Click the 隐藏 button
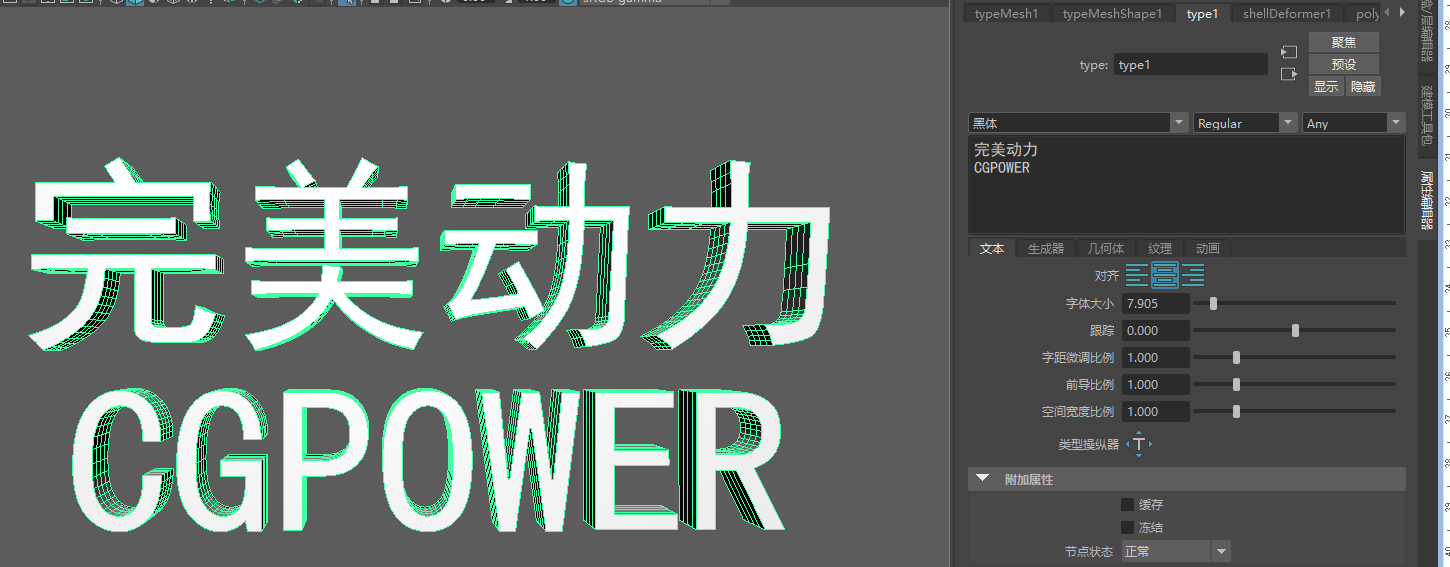Image resolution: width=1450 pixels, height=567 pixels. 1363,86
